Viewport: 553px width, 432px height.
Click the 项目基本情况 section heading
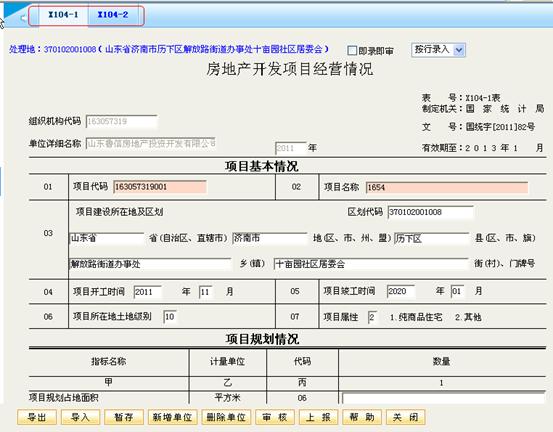[262, 166]
